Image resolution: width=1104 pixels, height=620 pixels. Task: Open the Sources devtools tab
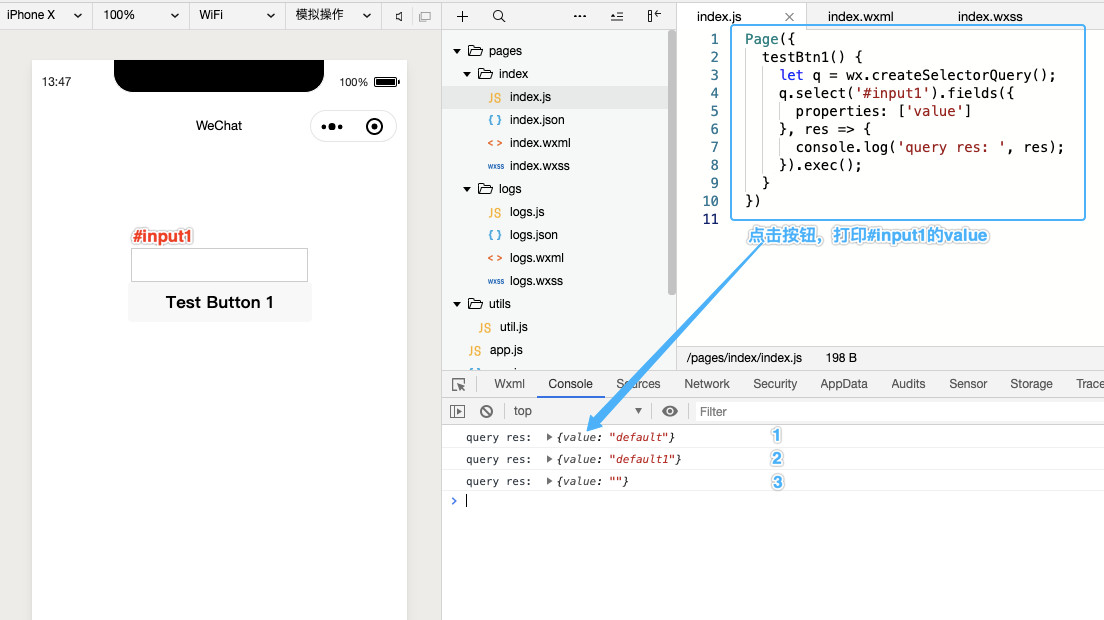point(638,384)
